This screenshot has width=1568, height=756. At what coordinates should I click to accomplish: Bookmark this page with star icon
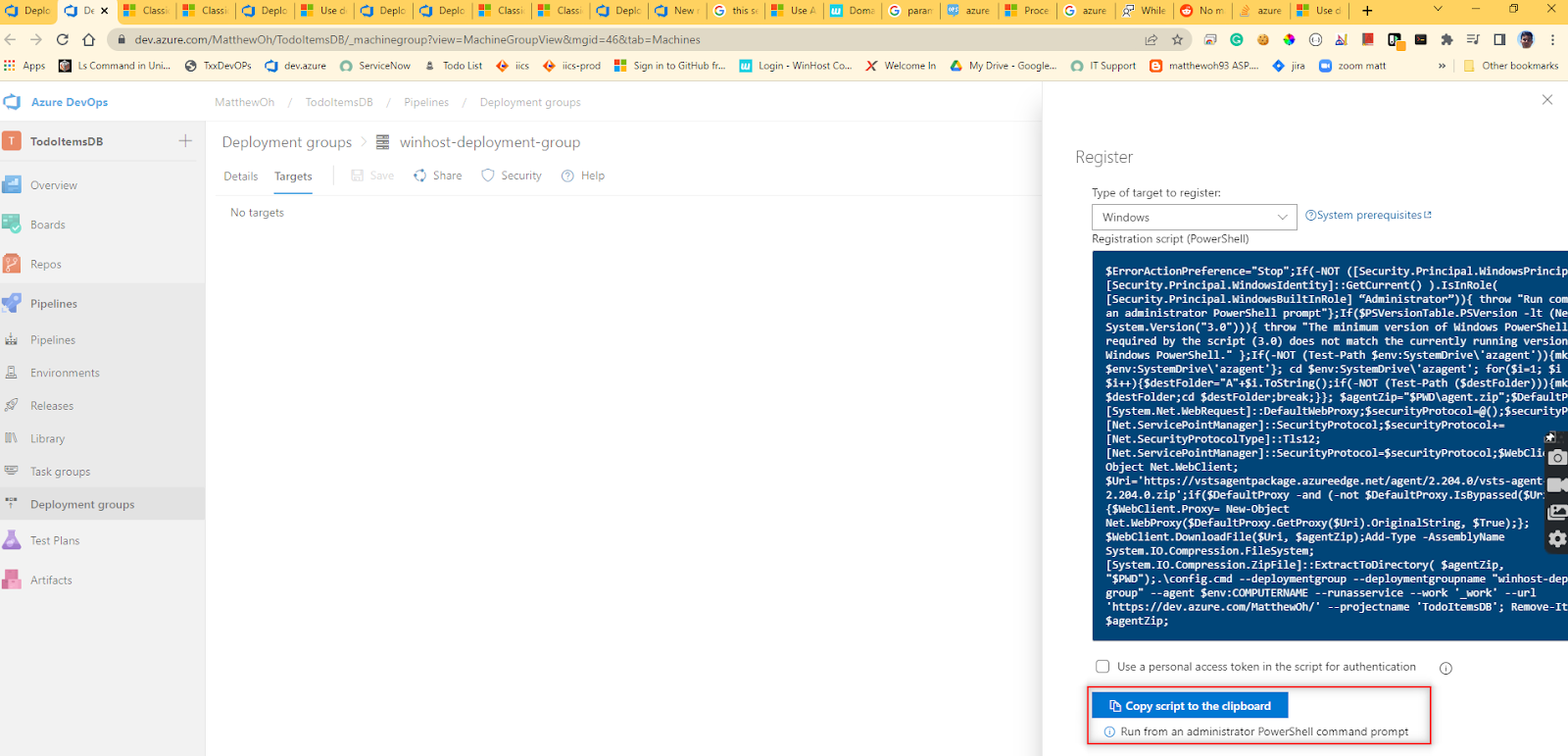(x=1177, y=39)
